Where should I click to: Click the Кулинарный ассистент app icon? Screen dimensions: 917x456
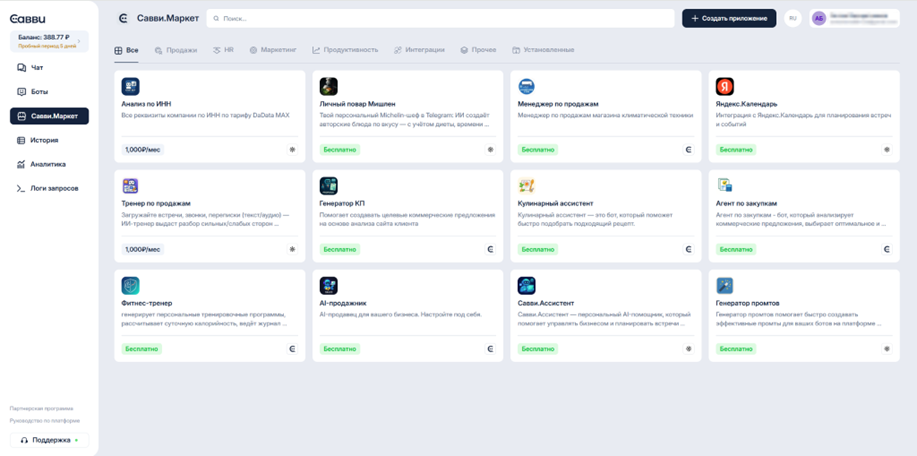[526, 186]
